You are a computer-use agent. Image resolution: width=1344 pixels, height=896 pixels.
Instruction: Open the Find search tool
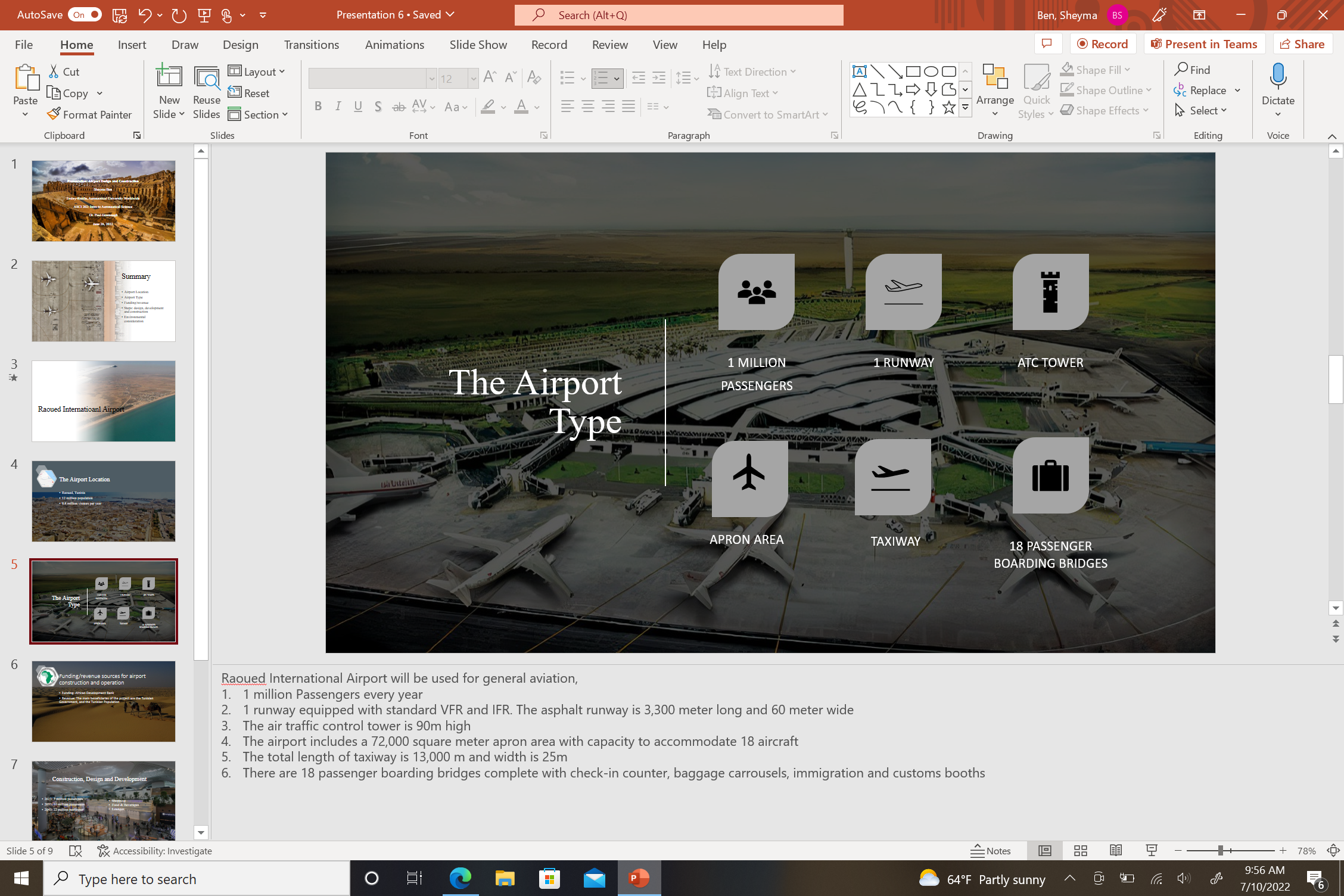(x=1193, y=70)
